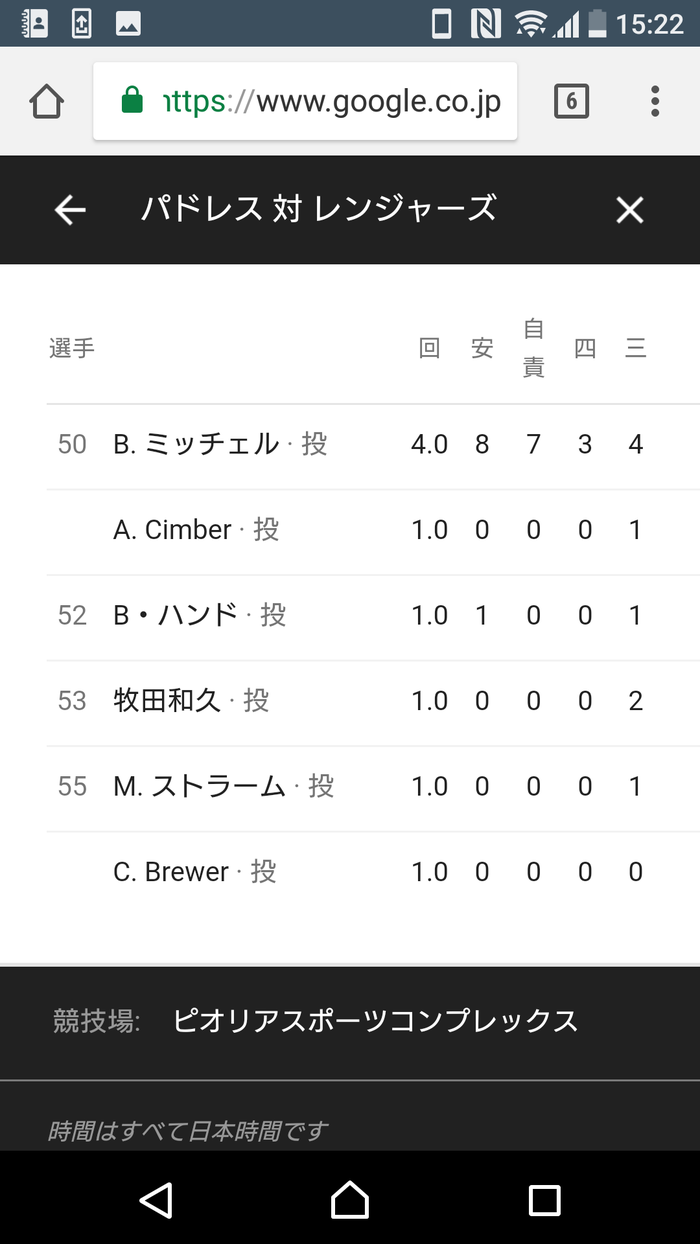This screenshot has width=700, height=1244.
Task: Close the パドレス 対 レンジャーズ panel
Action: (629, 210)
